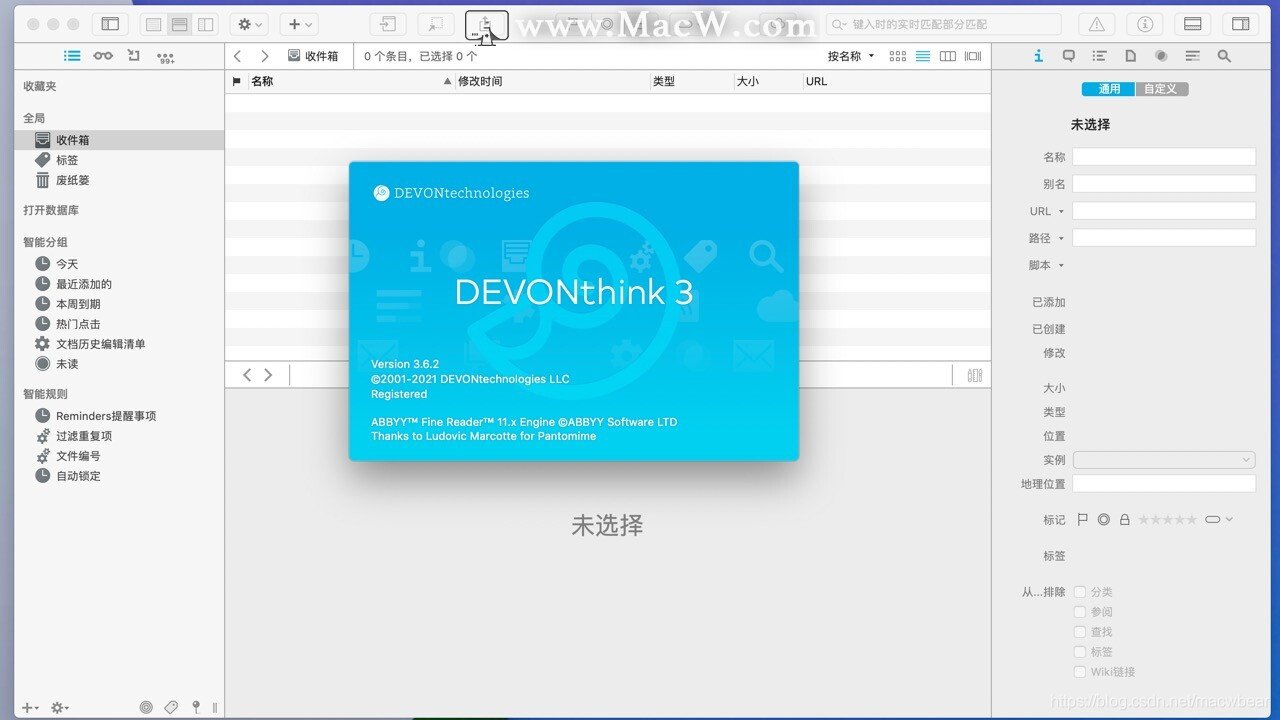Screen dimensions: 1280x720
Task: Switch item list to cover flow view
Action: click(973, 56)
